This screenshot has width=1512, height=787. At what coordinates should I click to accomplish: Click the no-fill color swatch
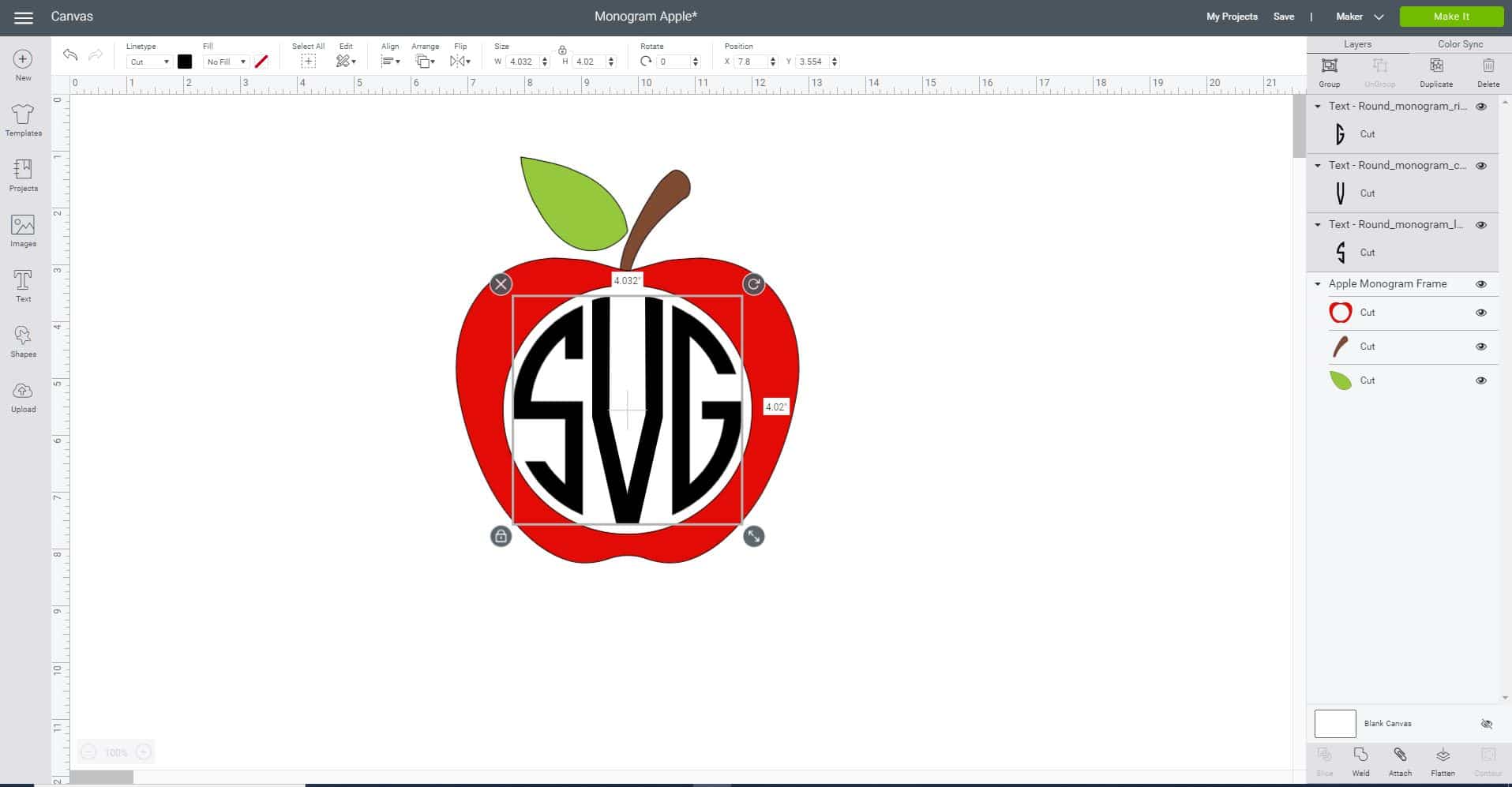pos(261,62)
